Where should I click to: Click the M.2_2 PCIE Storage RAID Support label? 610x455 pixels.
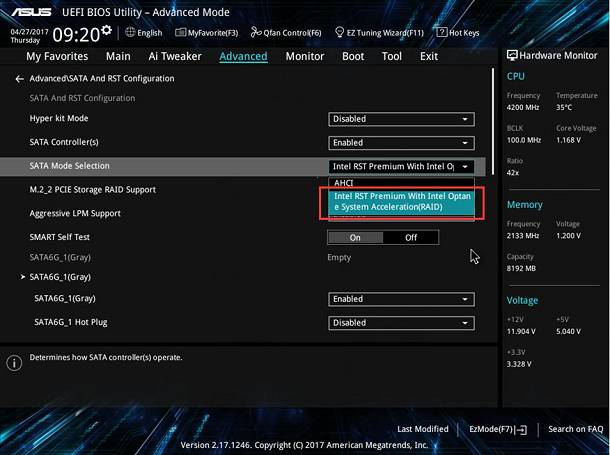[x=93, y=190]
